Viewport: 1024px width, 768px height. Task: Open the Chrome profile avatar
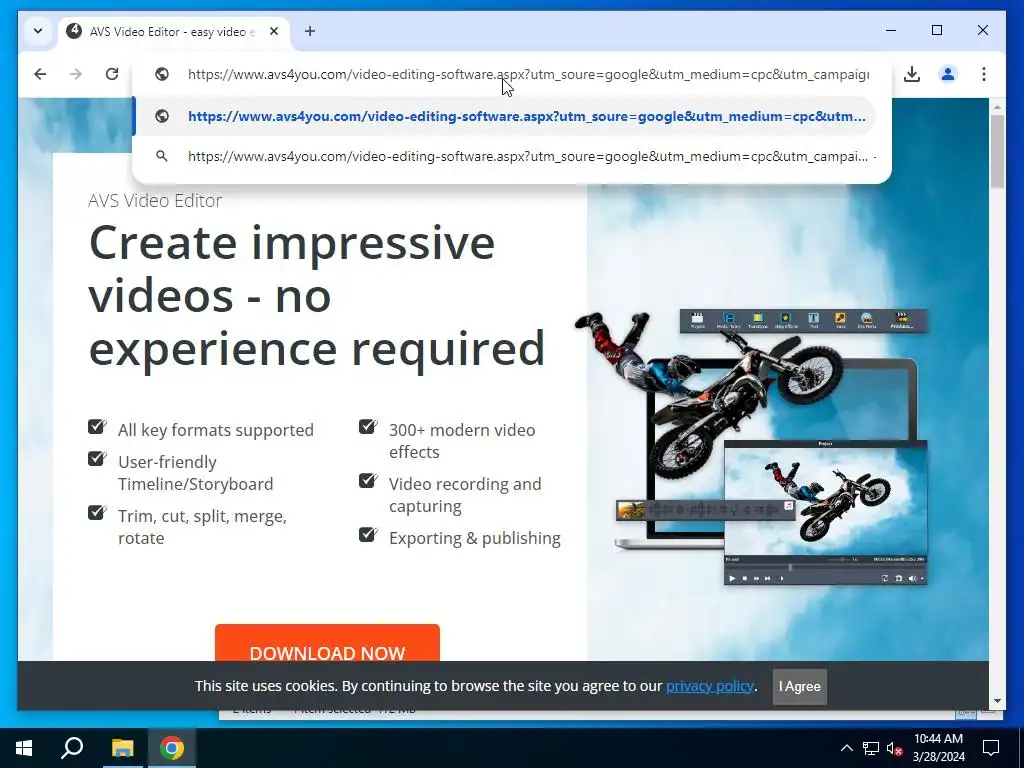[x=948, y=74]
